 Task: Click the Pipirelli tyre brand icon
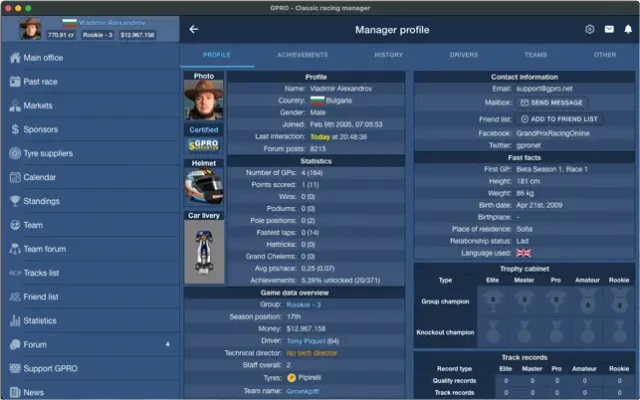tap(291, 378)
